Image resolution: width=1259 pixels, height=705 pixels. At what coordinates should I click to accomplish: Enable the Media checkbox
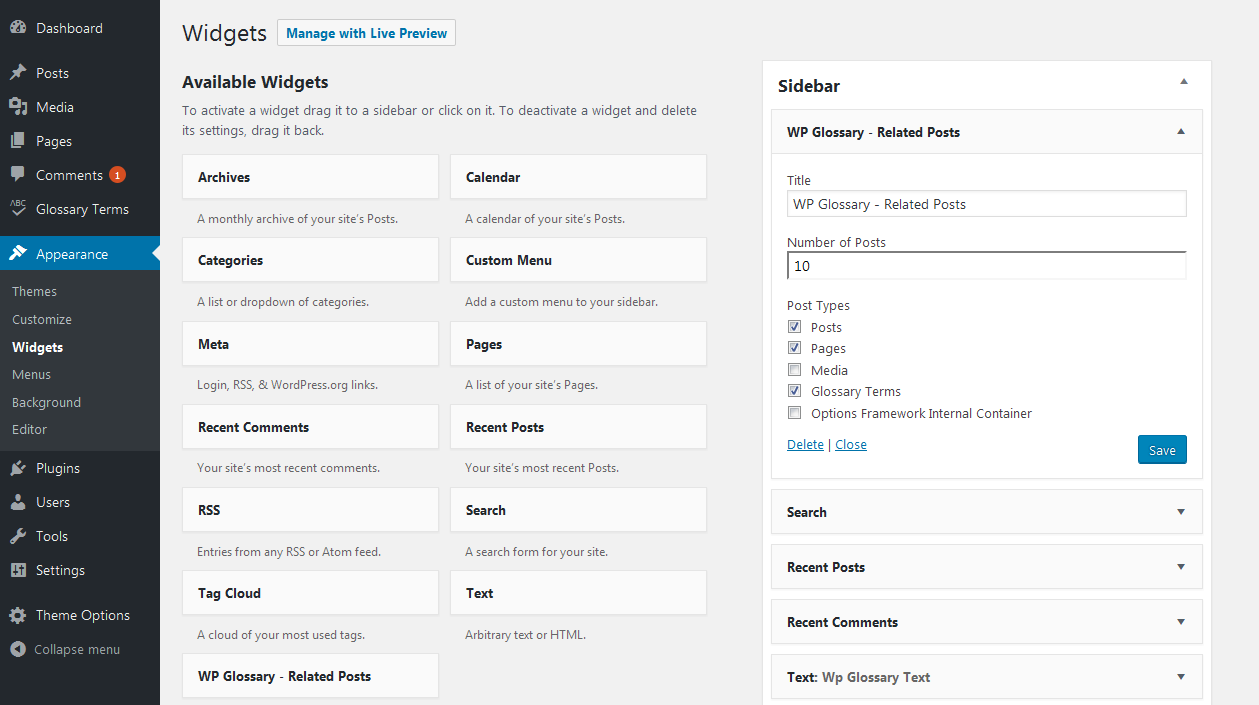coord(794,369)
